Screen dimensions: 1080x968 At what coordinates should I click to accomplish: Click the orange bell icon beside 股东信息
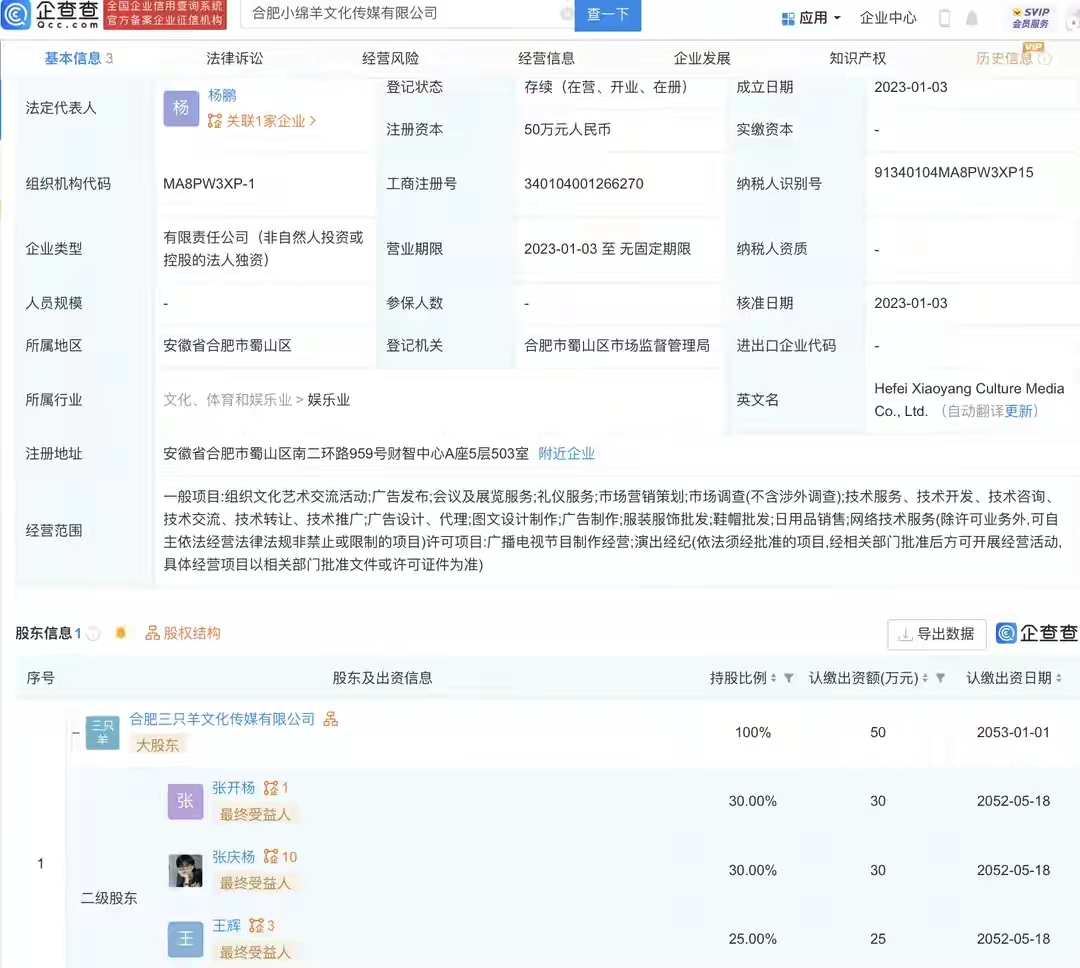point(121,633)
